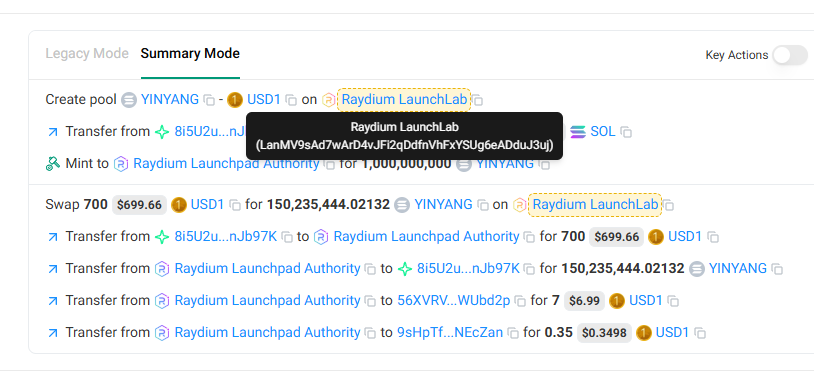Open recipient 9sHpTf...NEcZan address

[450, 333]
